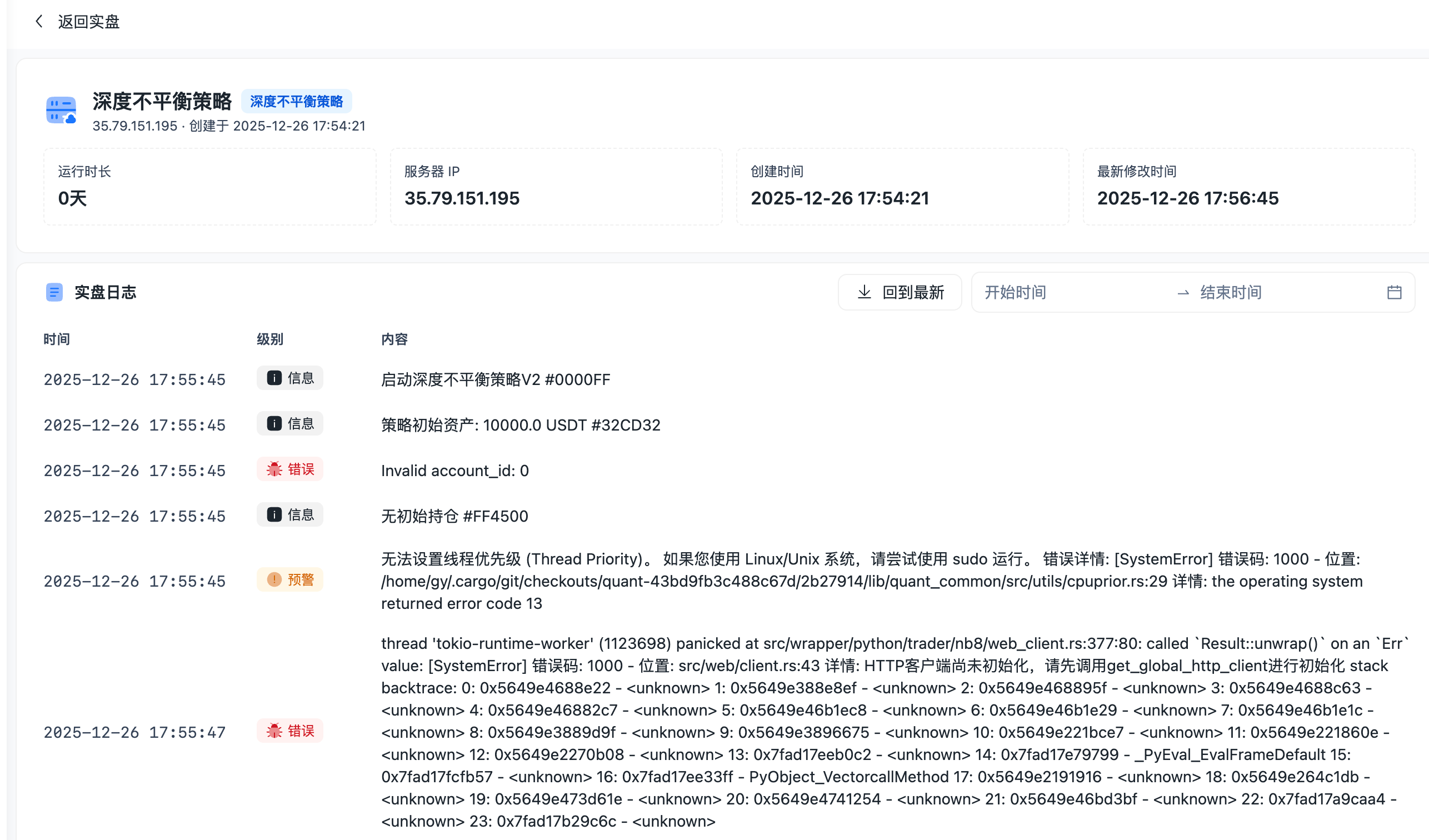Click the info icon on first log row

(274, 378)
